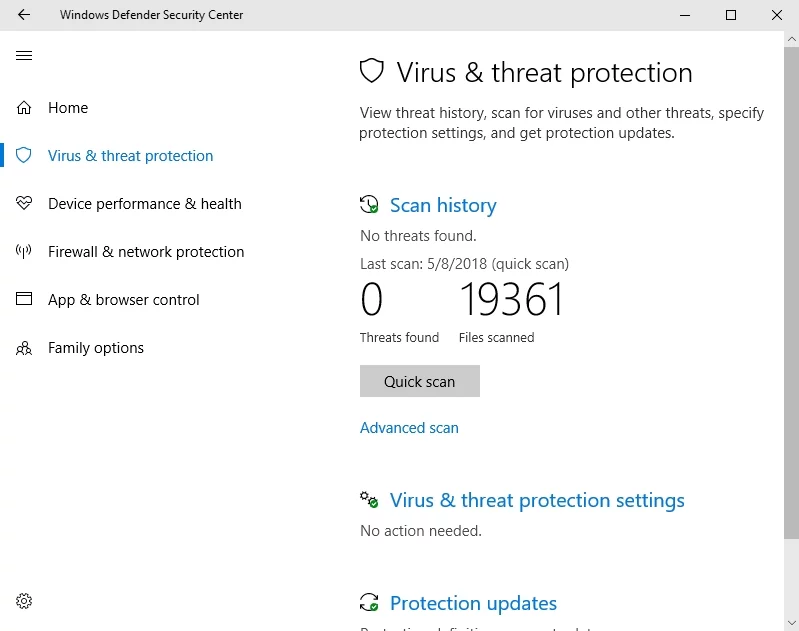Click the Home house icon

point(25,108)
